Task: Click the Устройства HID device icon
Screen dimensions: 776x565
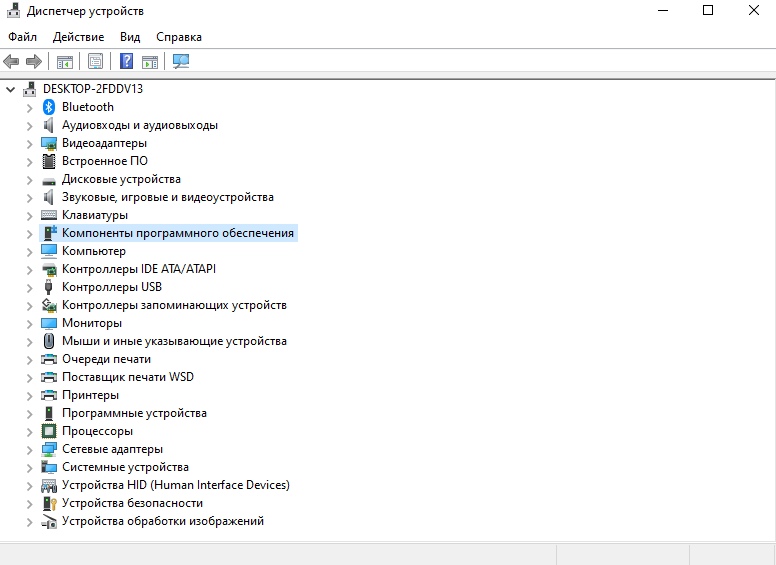Action: tap(48, 485)
